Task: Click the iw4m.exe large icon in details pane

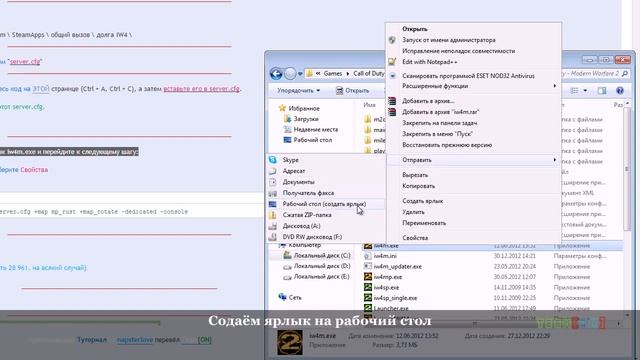Action: pos(290,342)
